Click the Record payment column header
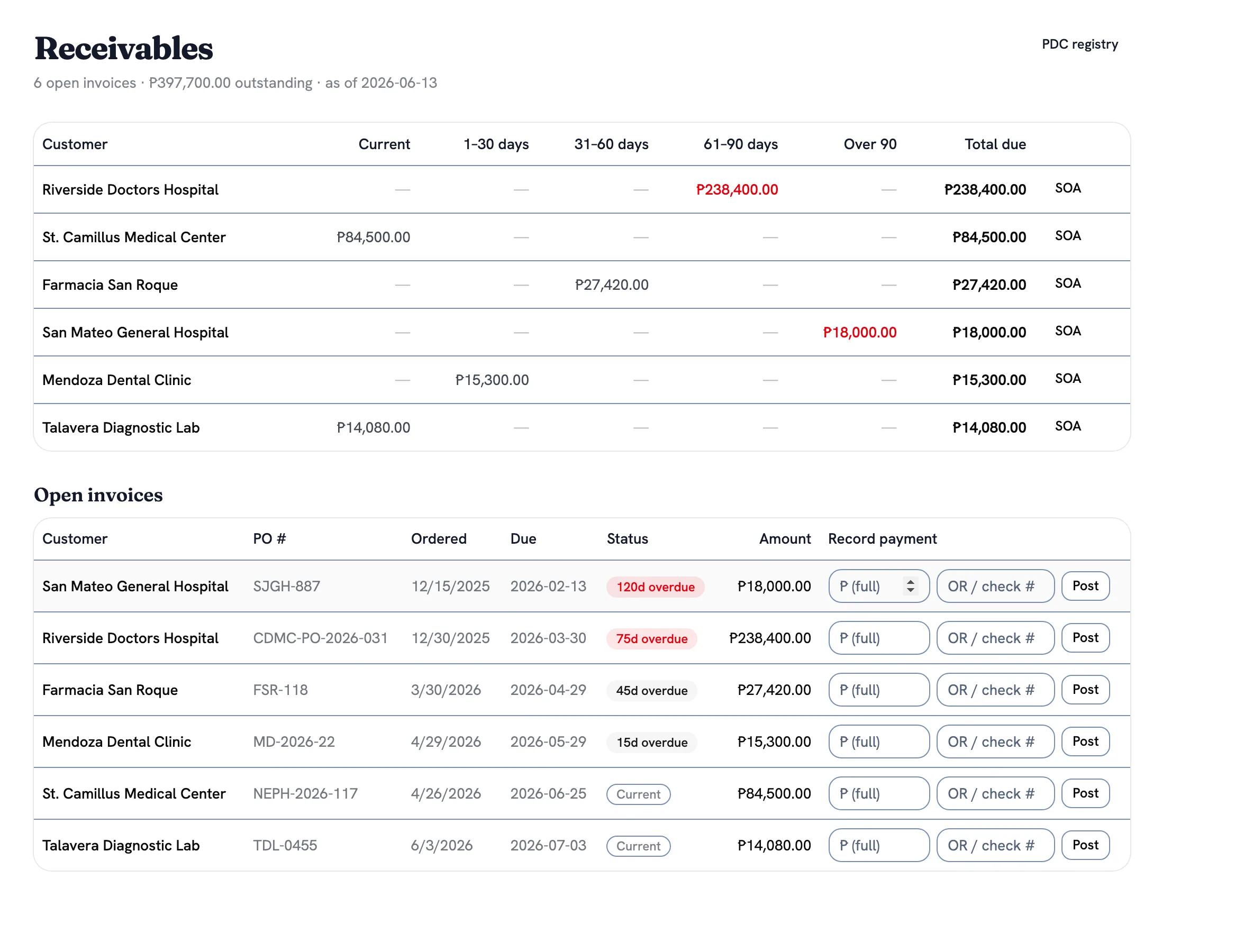 pos(882,538)
